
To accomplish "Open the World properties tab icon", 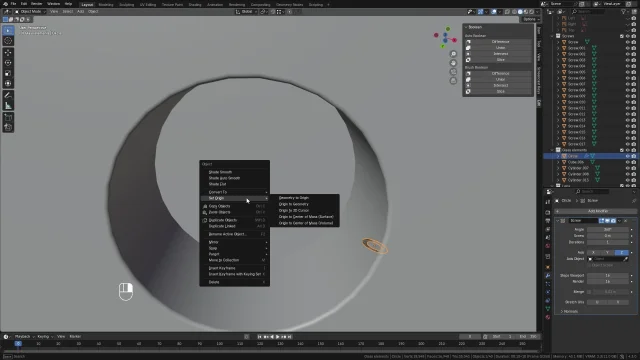I will pyautogui.click(x=548, y=246).
